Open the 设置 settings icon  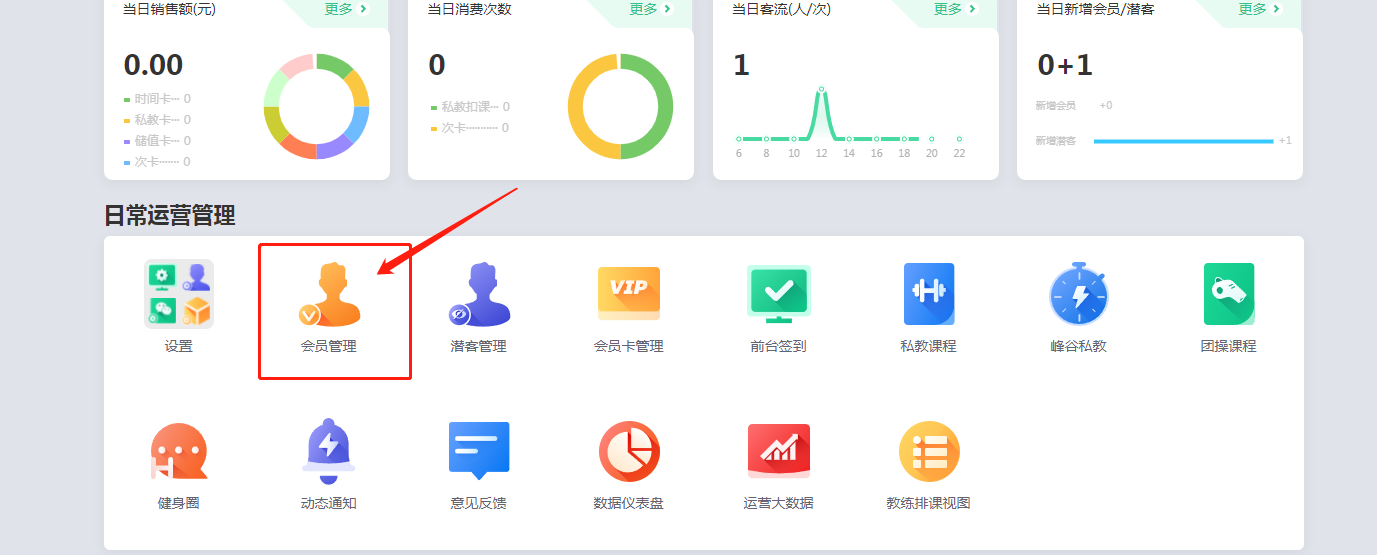coord(179,295)
